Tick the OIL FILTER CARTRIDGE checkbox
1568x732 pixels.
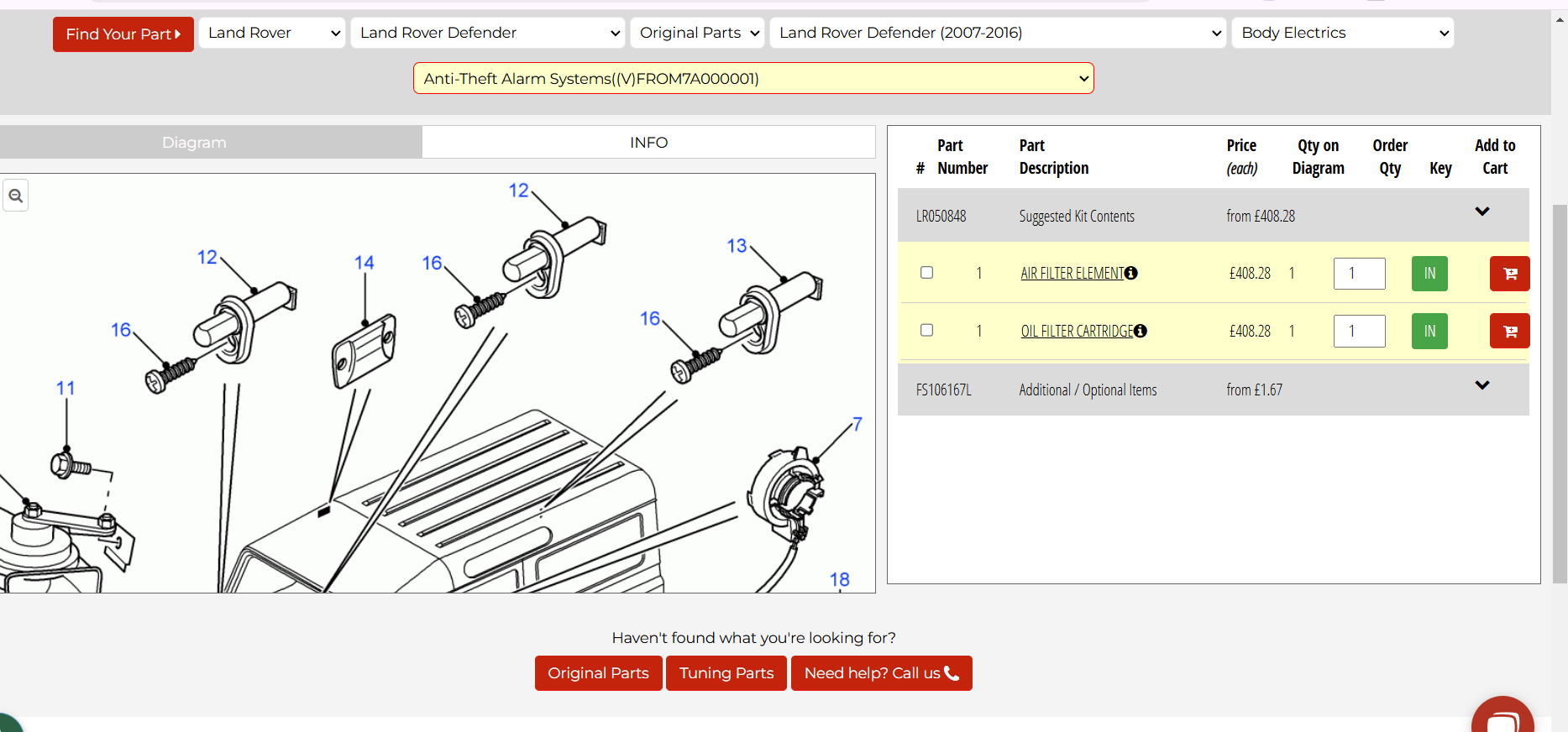coord(926,330)
